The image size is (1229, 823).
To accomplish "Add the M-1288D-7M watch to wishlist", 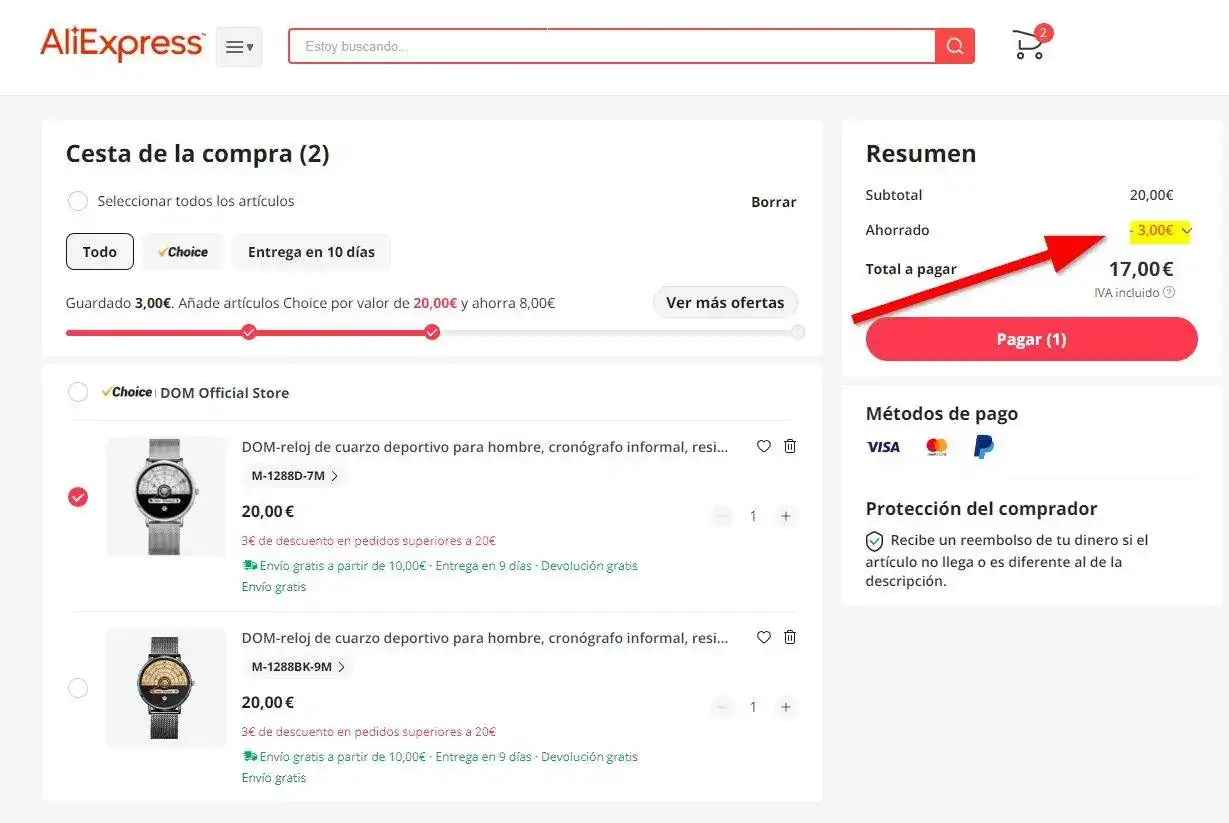I will tap(764, 446).
